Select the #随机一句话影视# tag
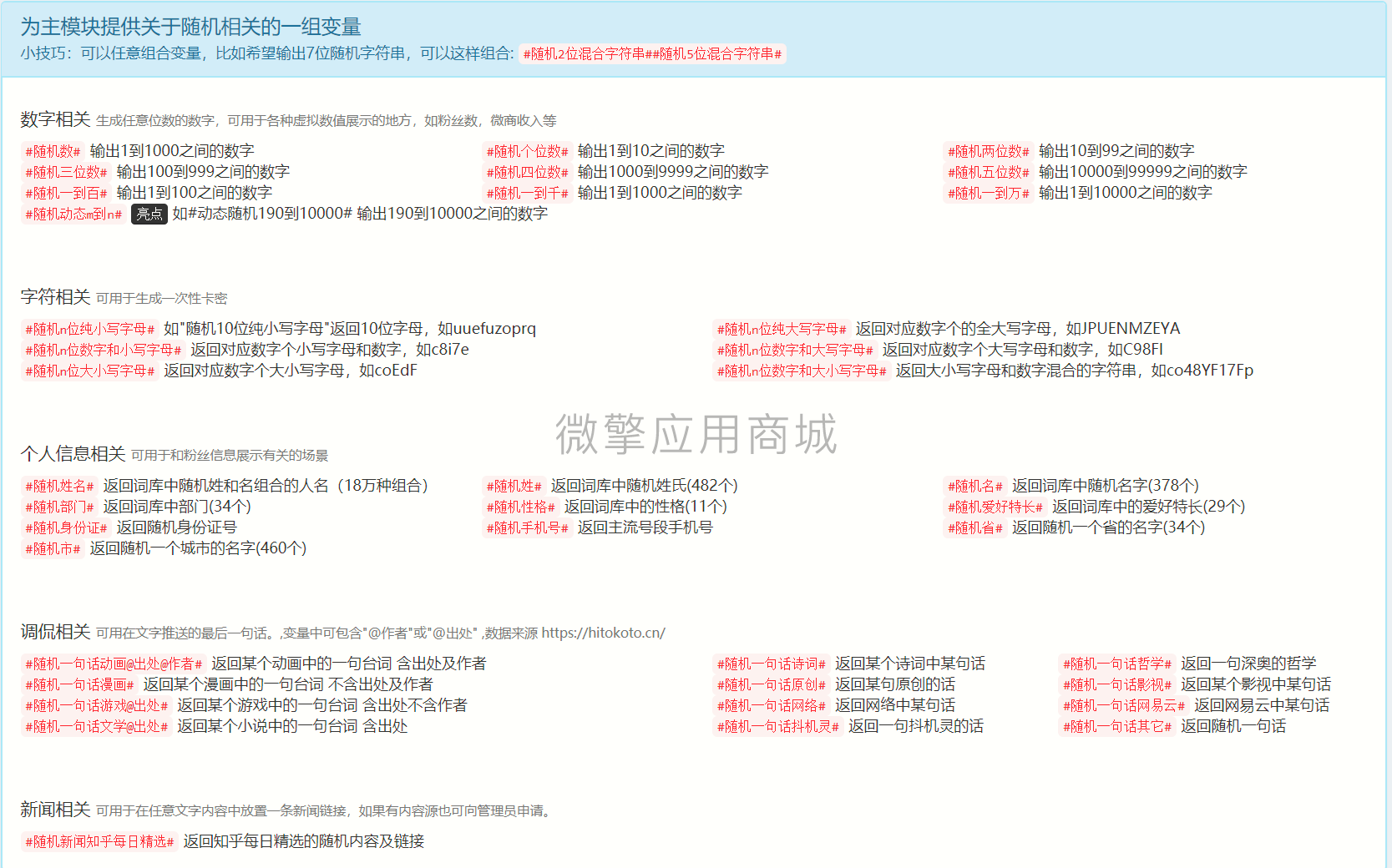Screen dimensions: 1392x868 (x=1117, y=684)
